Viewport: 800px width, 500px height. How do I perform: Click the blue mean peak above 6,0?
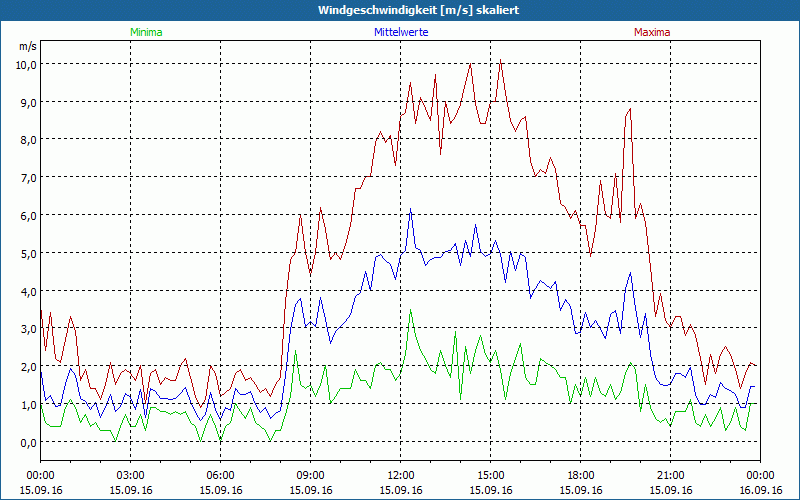tap(410, 209)
